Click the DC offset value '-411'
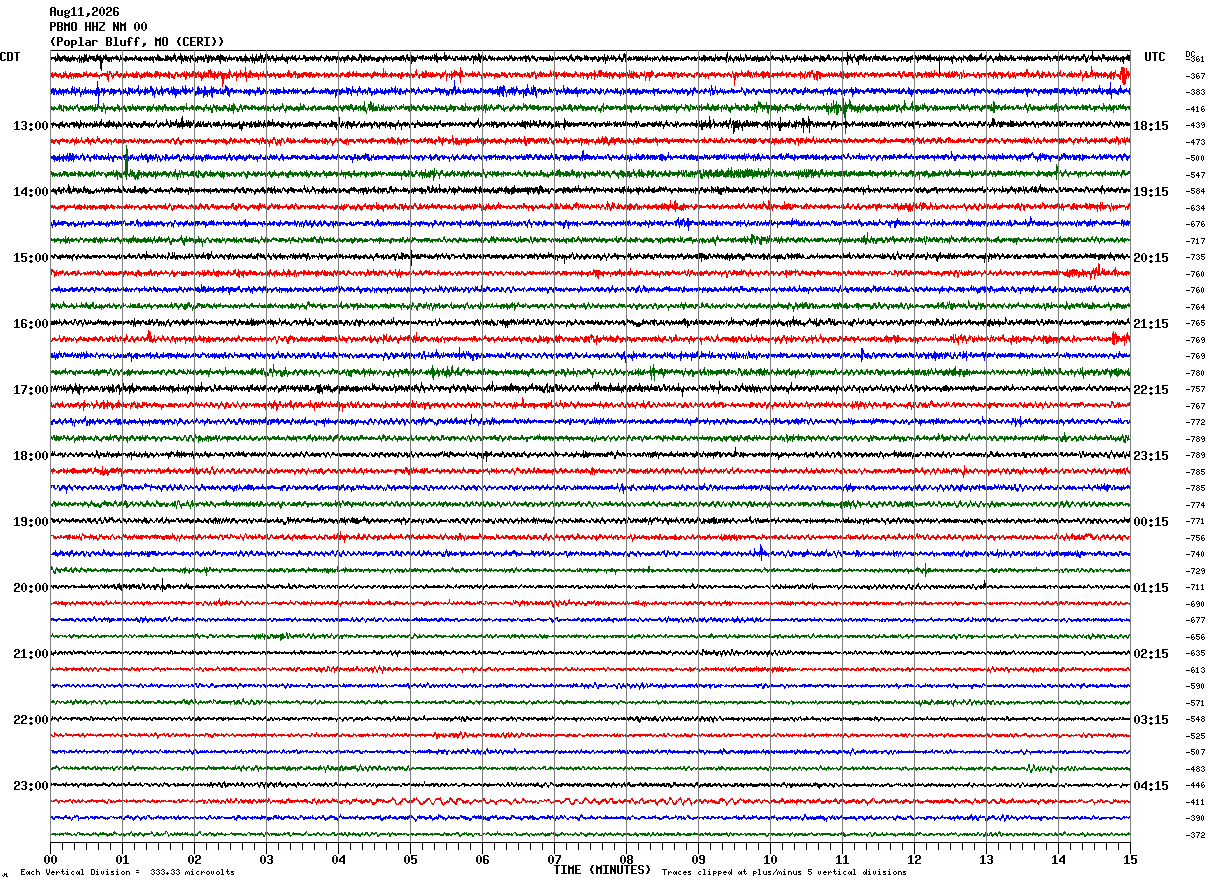 coord(1195,802)
